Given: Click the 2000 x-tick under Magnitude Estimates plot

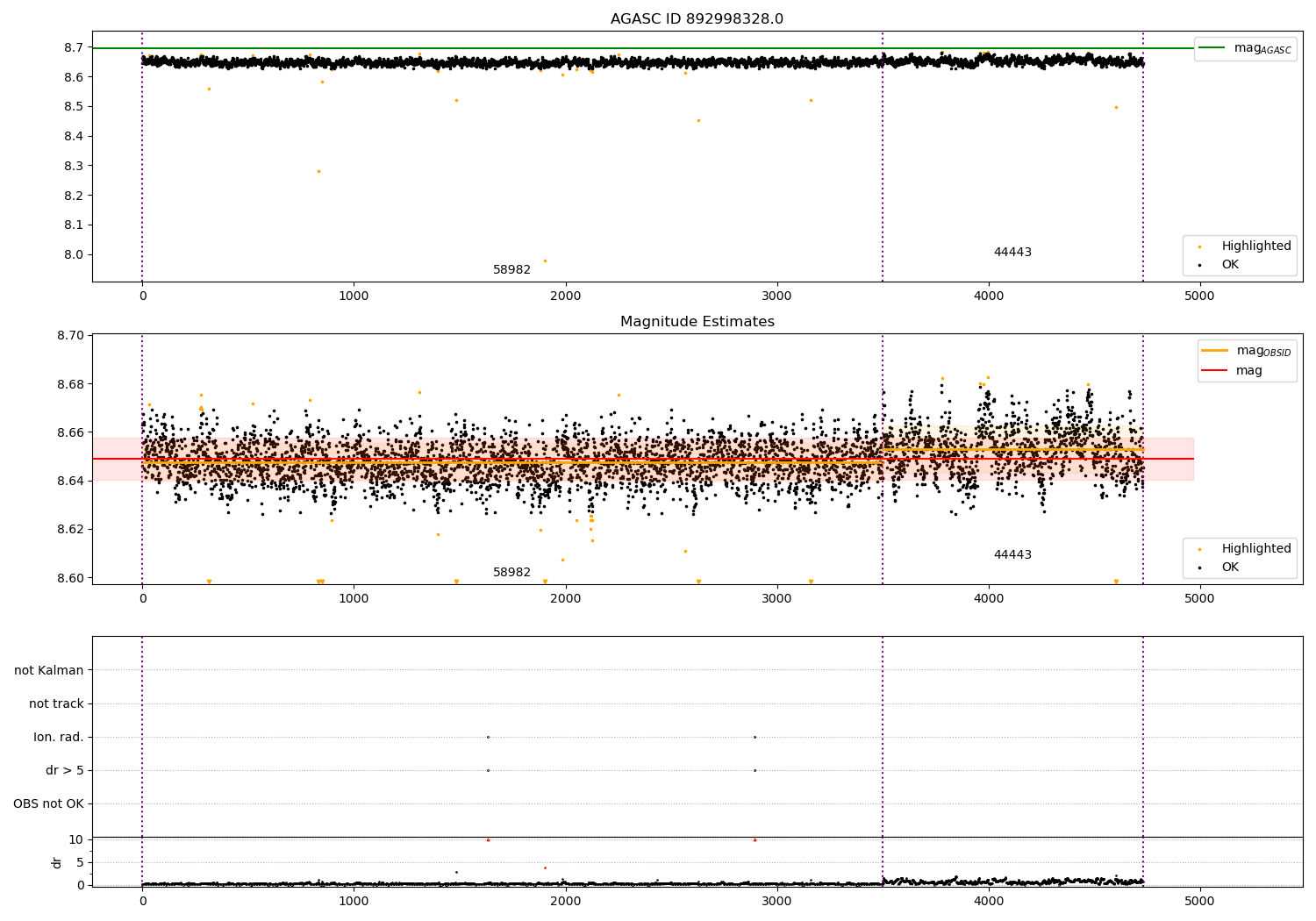Looking at the screenshot, I should (x=565, y=599).
